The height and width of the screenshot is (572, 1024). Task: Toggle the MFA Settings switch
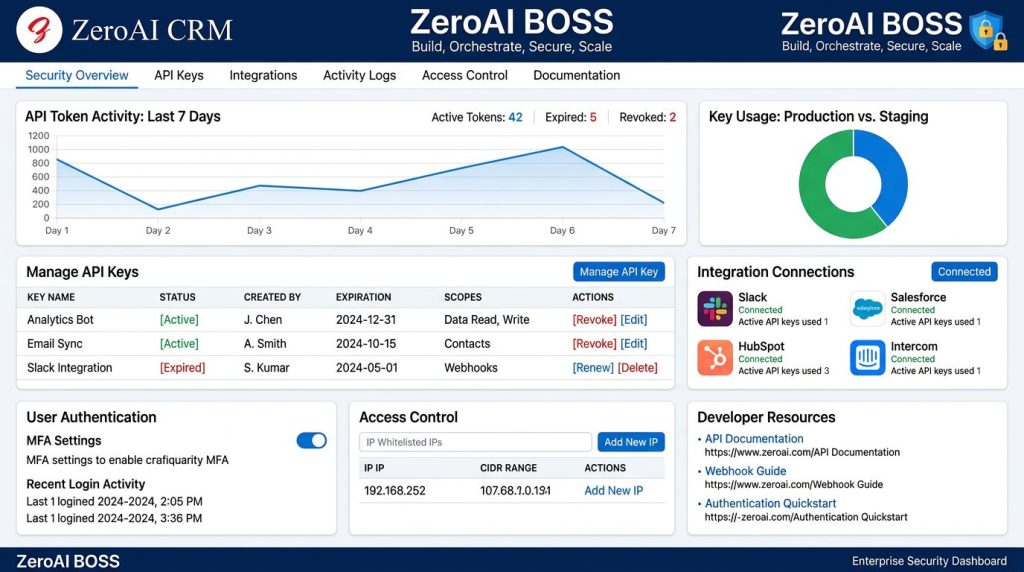[312, 441]
